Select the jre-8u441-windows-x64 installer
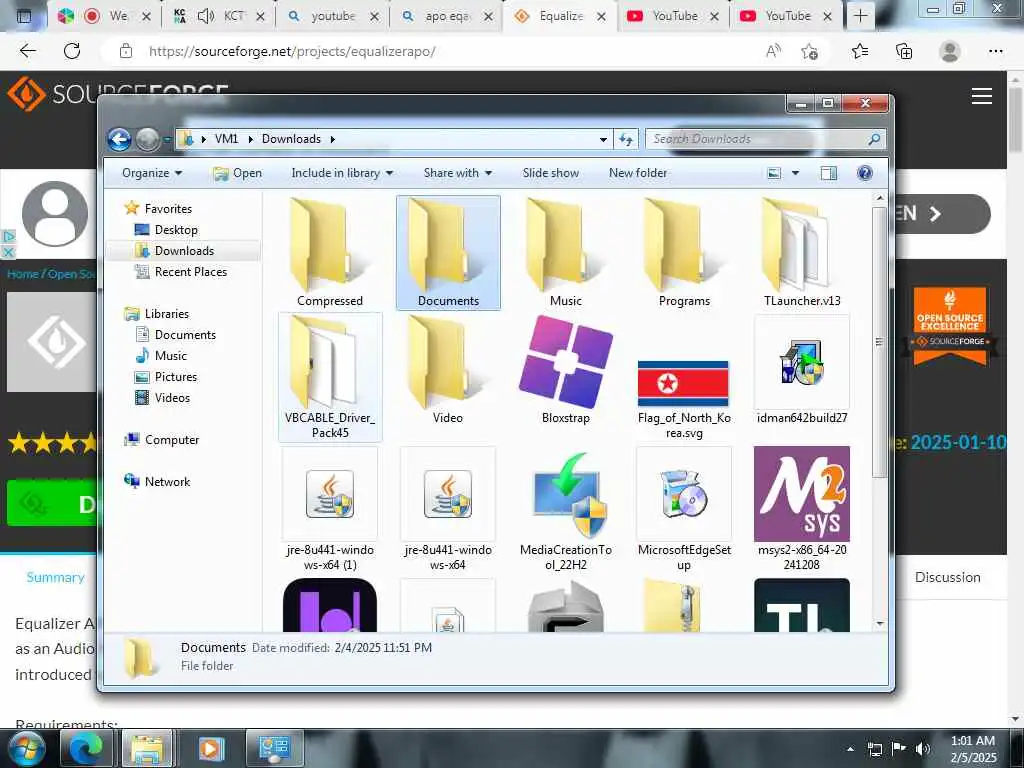Screen dimensions: 1024x768 point(448,509)
